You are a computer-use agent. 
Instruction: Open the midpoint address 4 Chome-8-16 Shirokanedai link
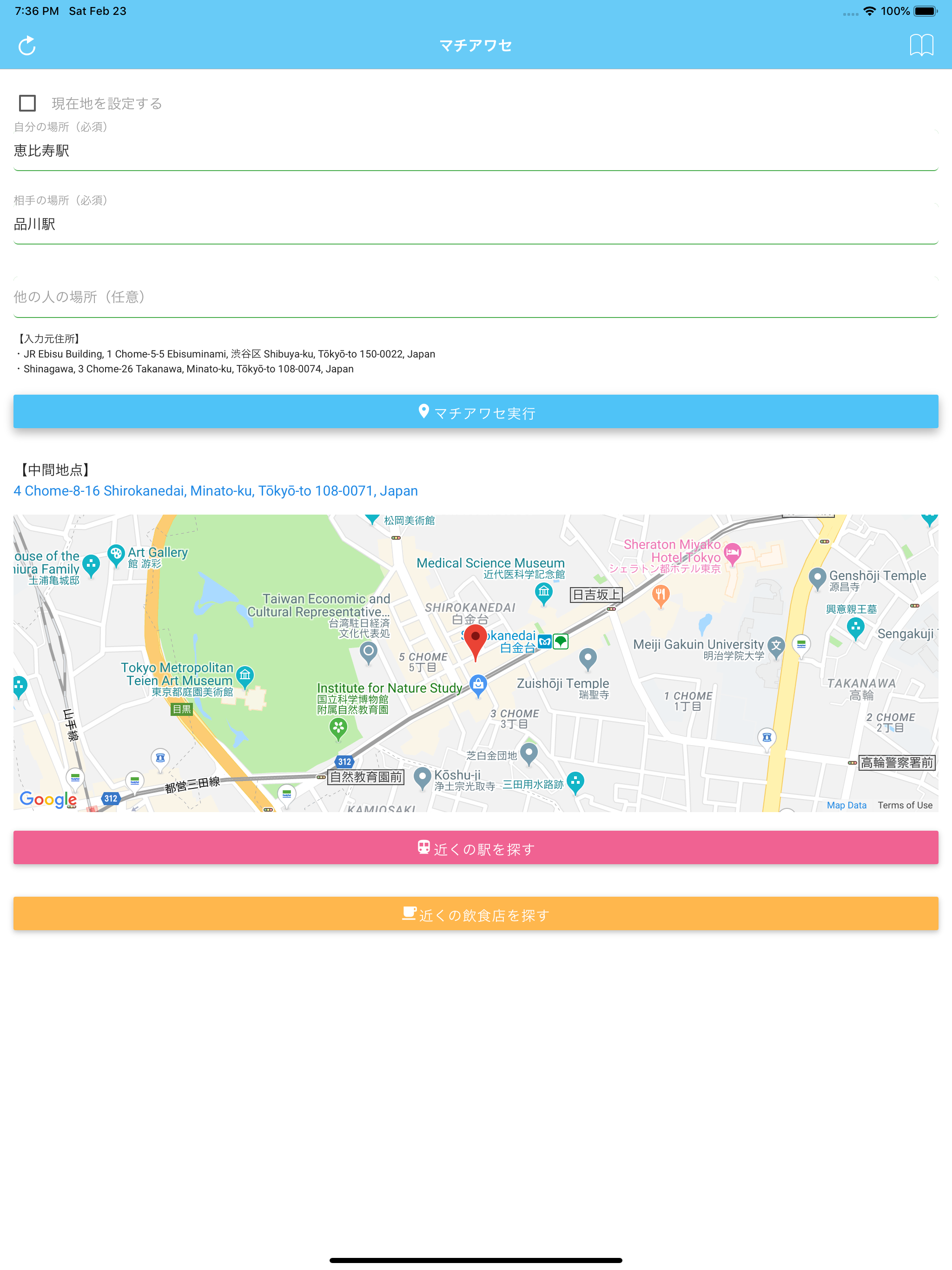click(216, 491)
